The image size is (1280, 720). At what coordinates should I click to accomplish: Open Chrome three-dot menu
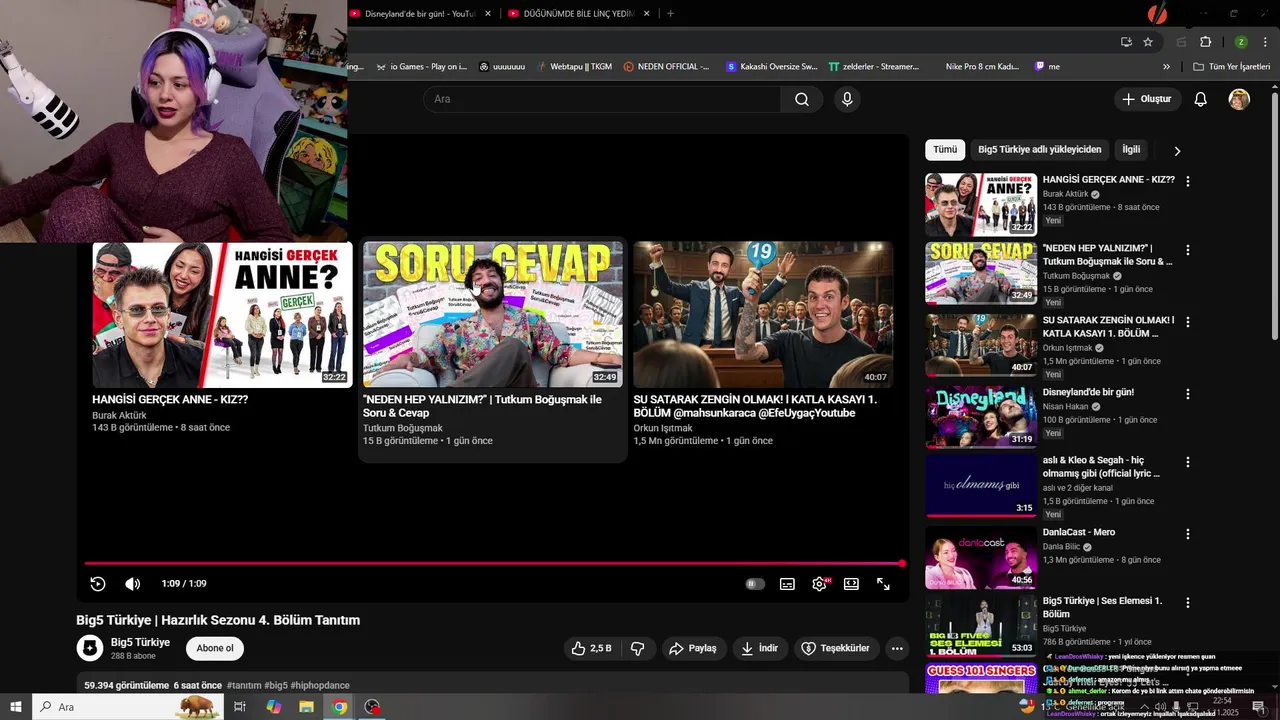pos(1265,42)
